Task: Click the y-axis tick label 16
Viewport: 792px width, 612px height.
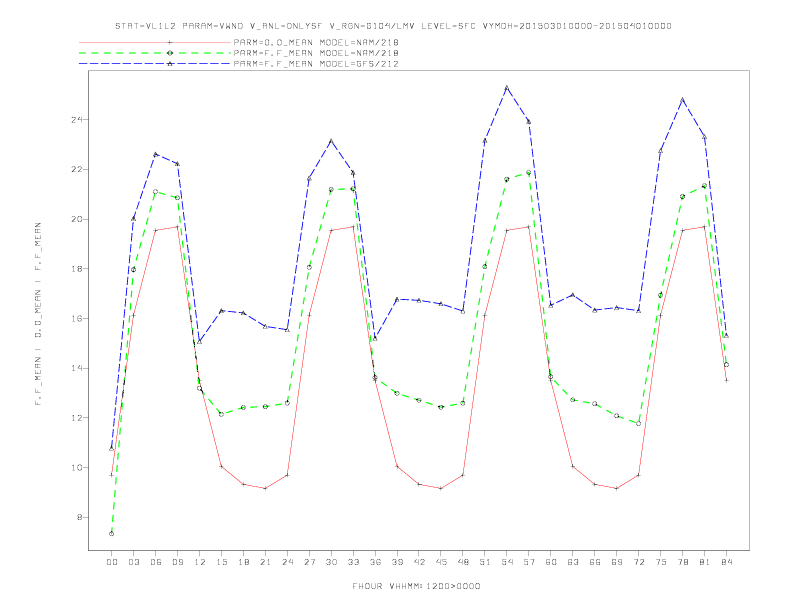Action: (76, 319)
